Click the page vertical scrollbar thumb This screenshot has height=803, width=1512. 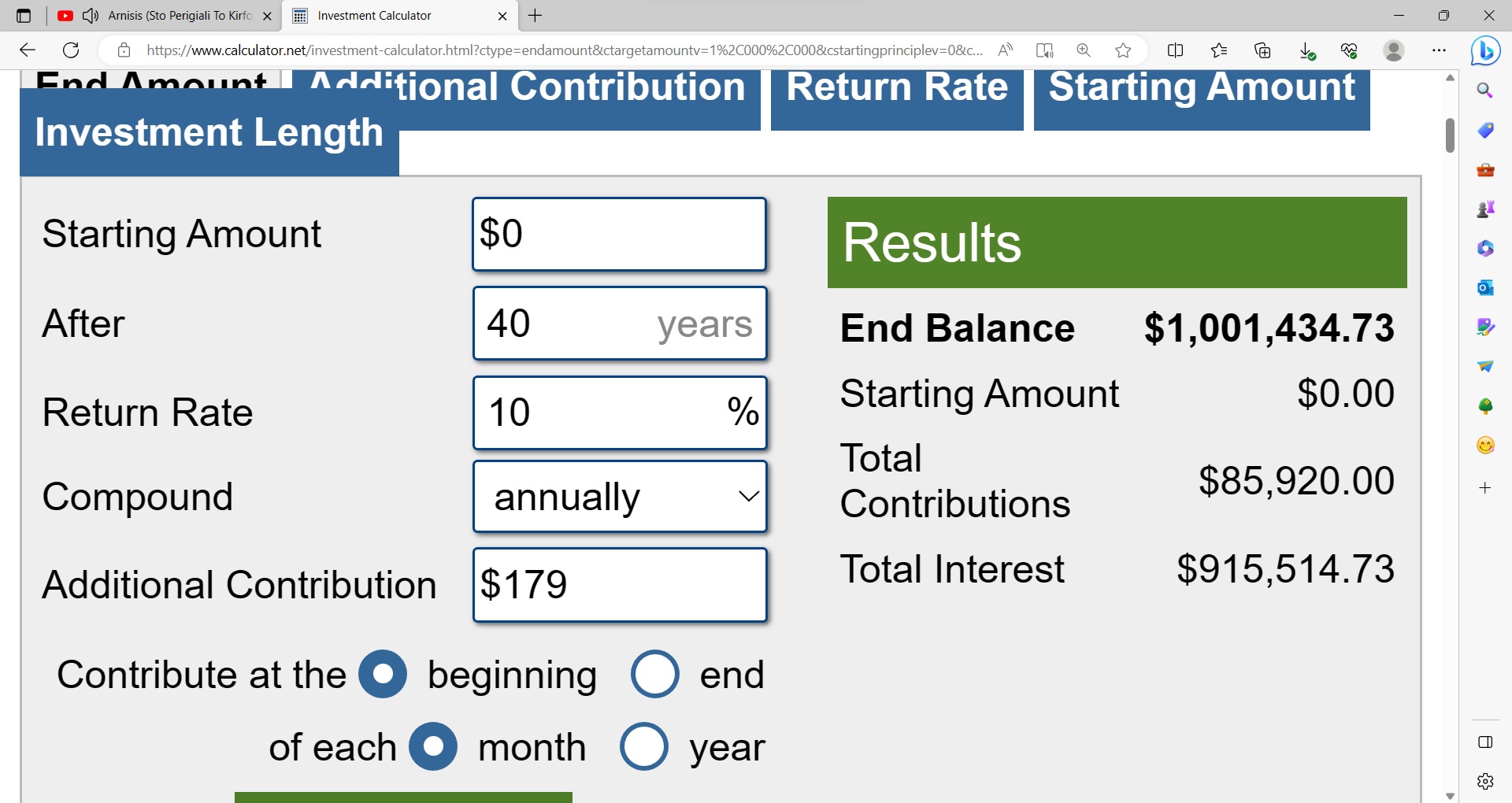1450,135
